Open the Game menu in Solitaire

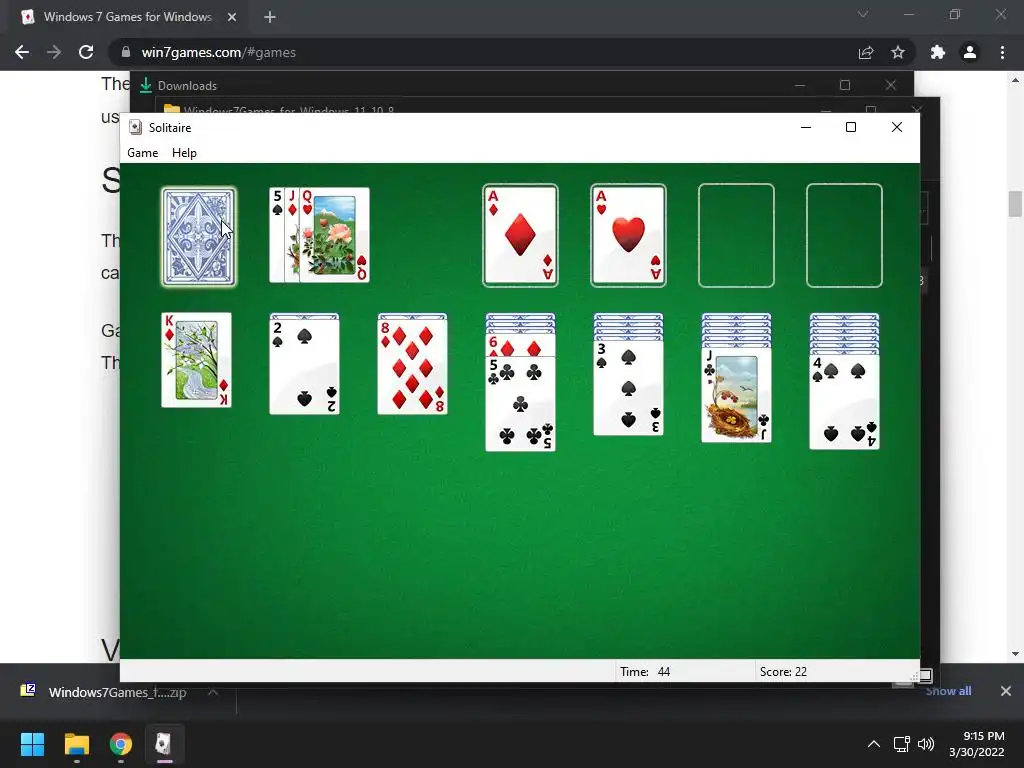142,153
